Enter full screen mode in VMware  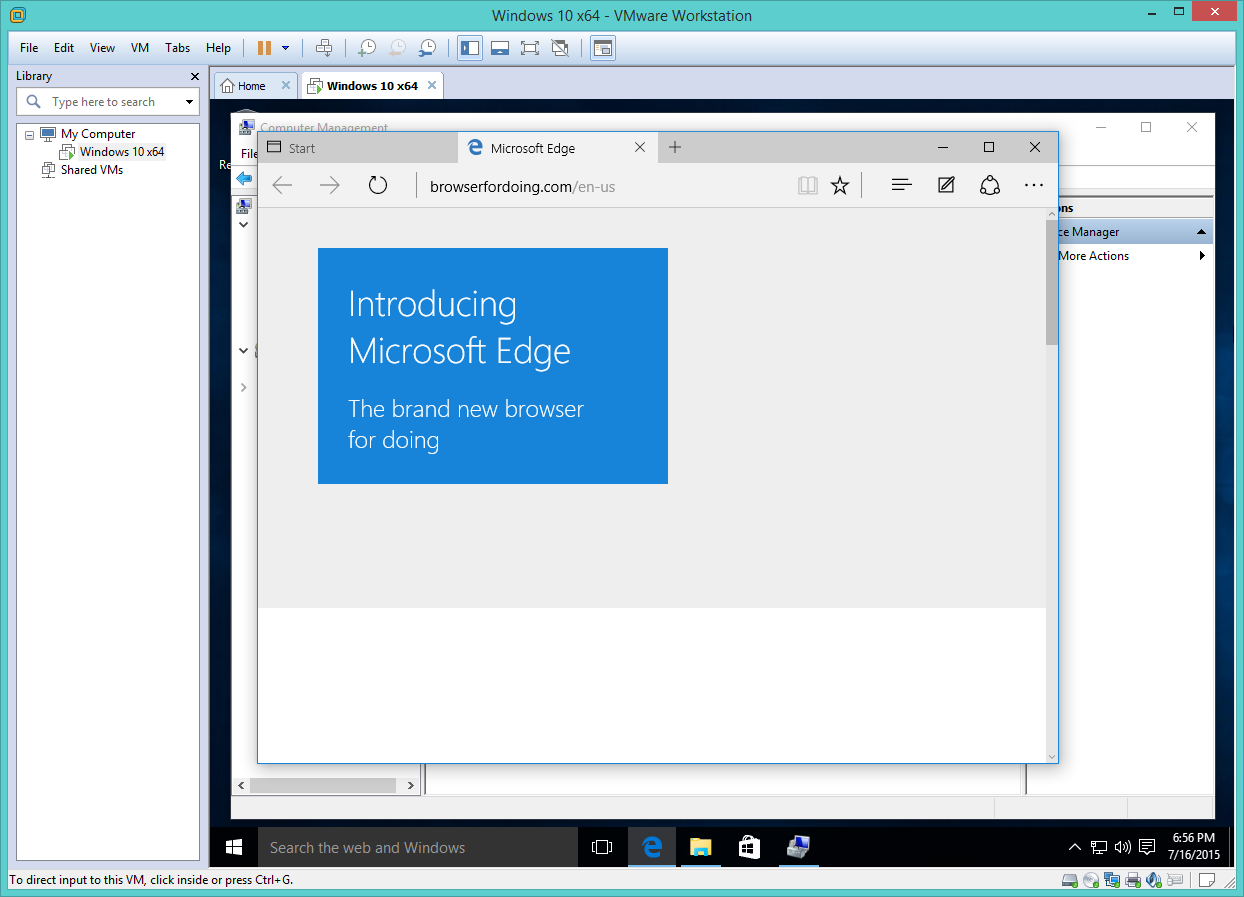coord(530,47)
